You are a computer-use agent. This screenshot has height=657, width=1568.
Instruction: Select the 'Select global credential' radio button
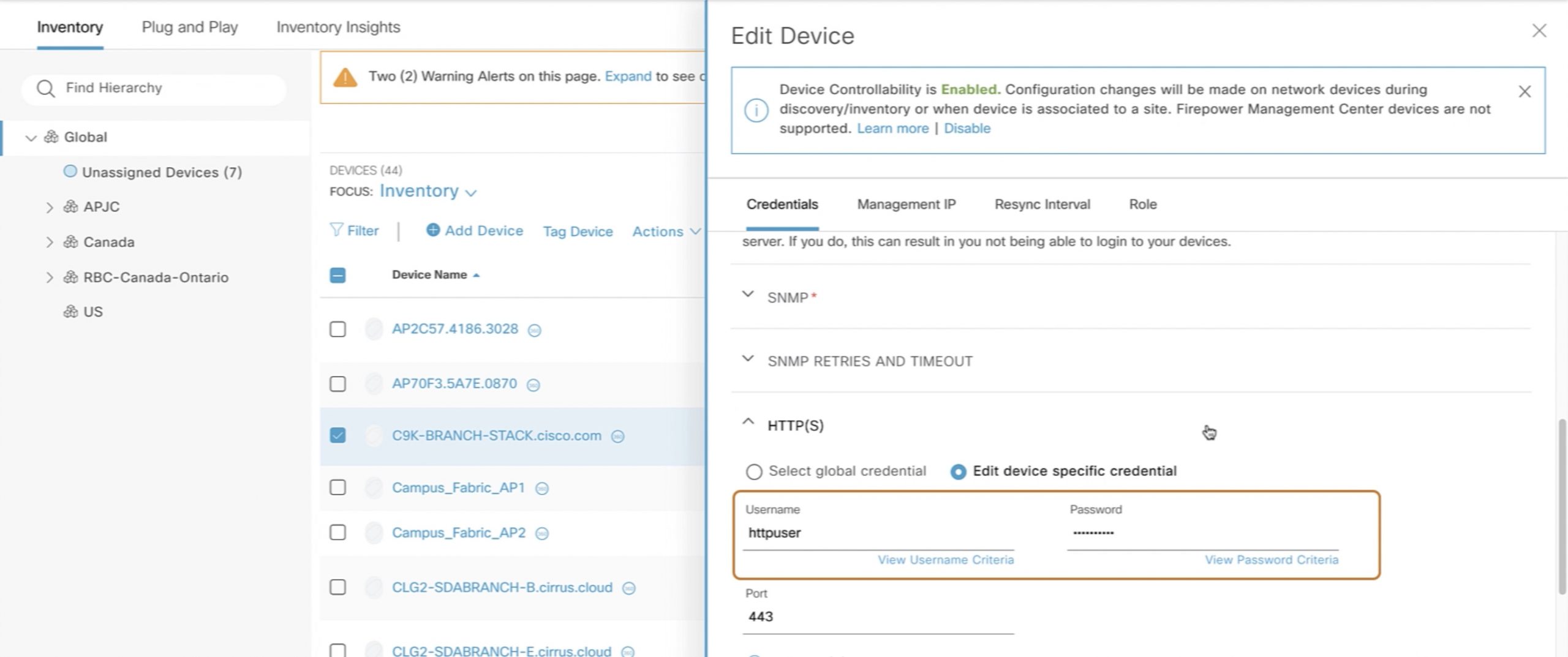pos(754,471)
